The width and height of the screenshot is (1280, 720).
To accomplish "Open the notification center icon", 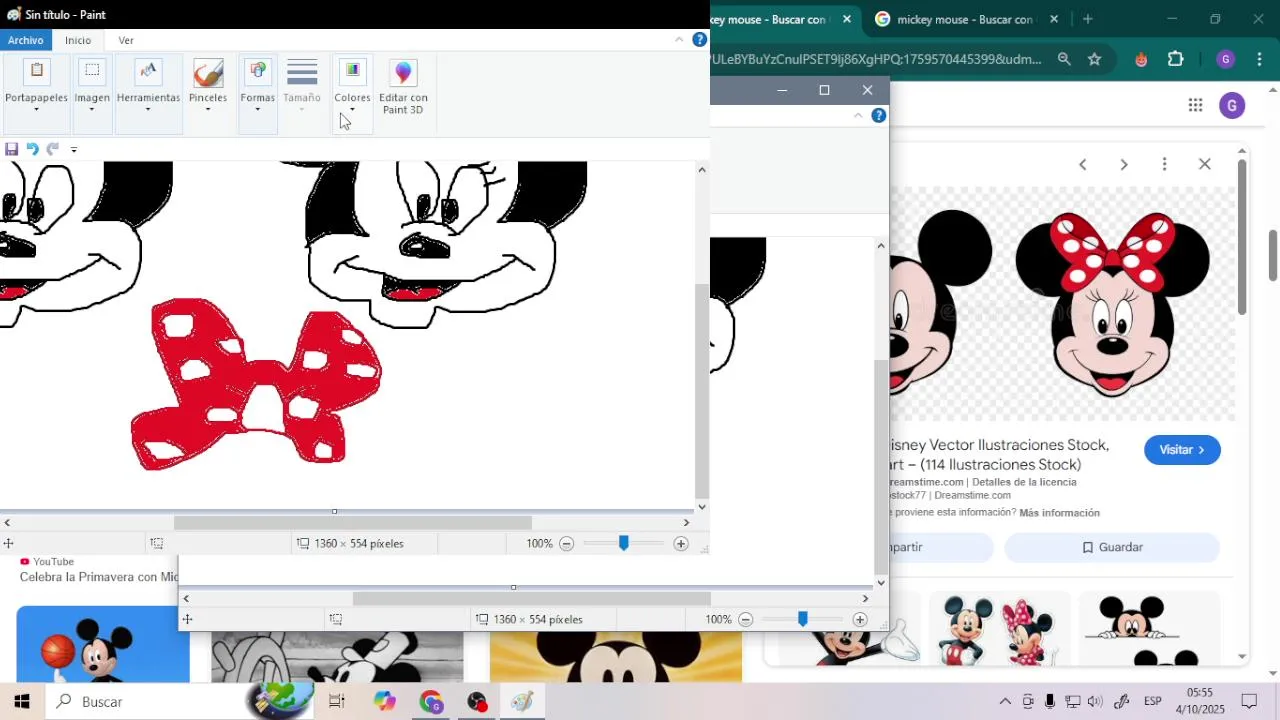I will pos(1249,702).
